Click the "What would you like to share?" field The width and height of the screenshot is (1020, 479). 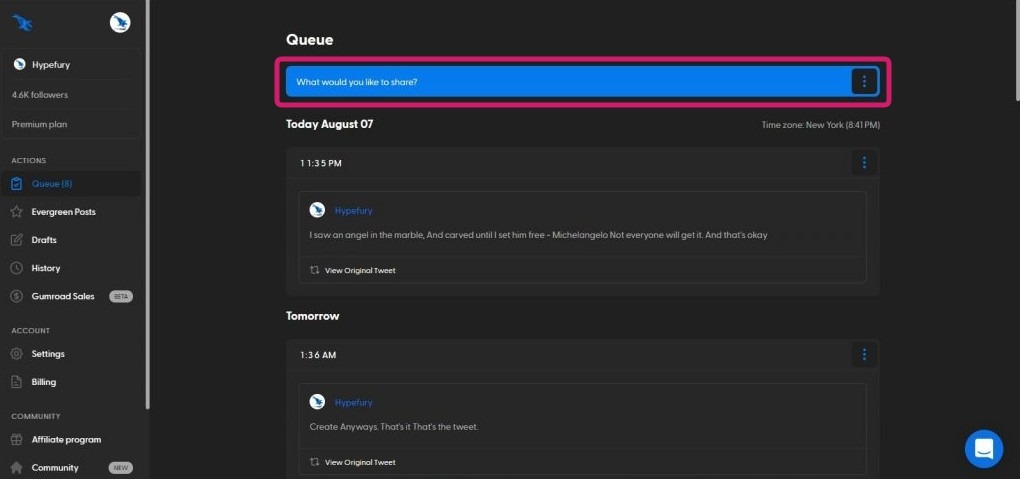560,82
